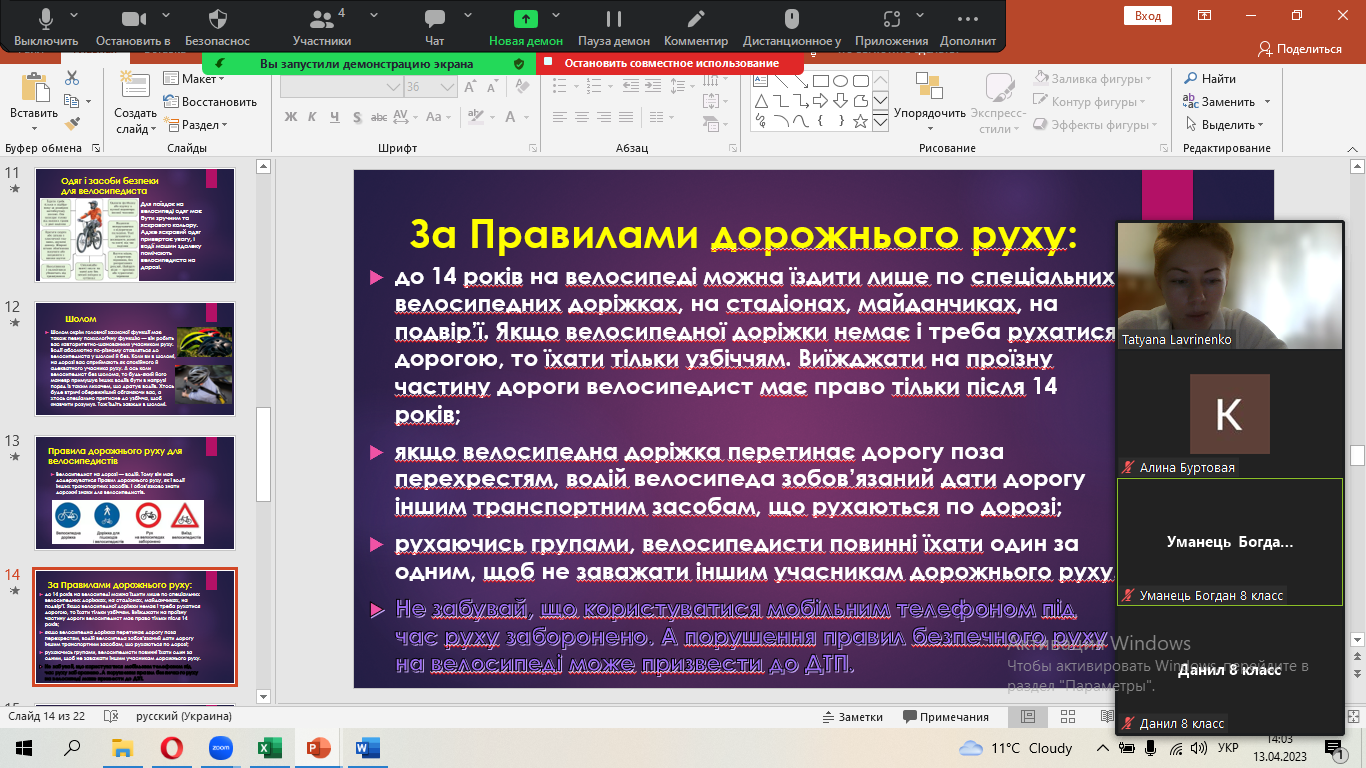Toggle the Notes (Заметки) pane
The height and width of the screenshot is (768, 1366).
click(851, 717)
